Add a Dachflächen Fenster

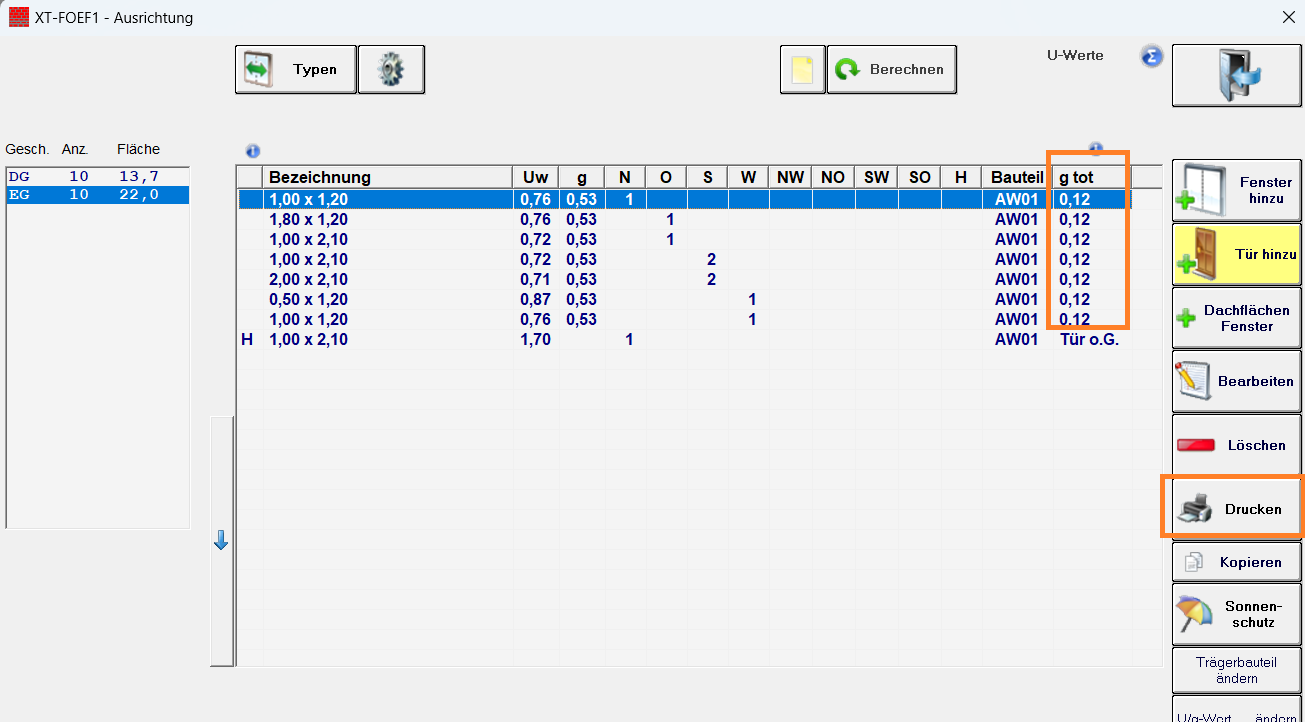pyautogui.click(x=1236, y=318)
